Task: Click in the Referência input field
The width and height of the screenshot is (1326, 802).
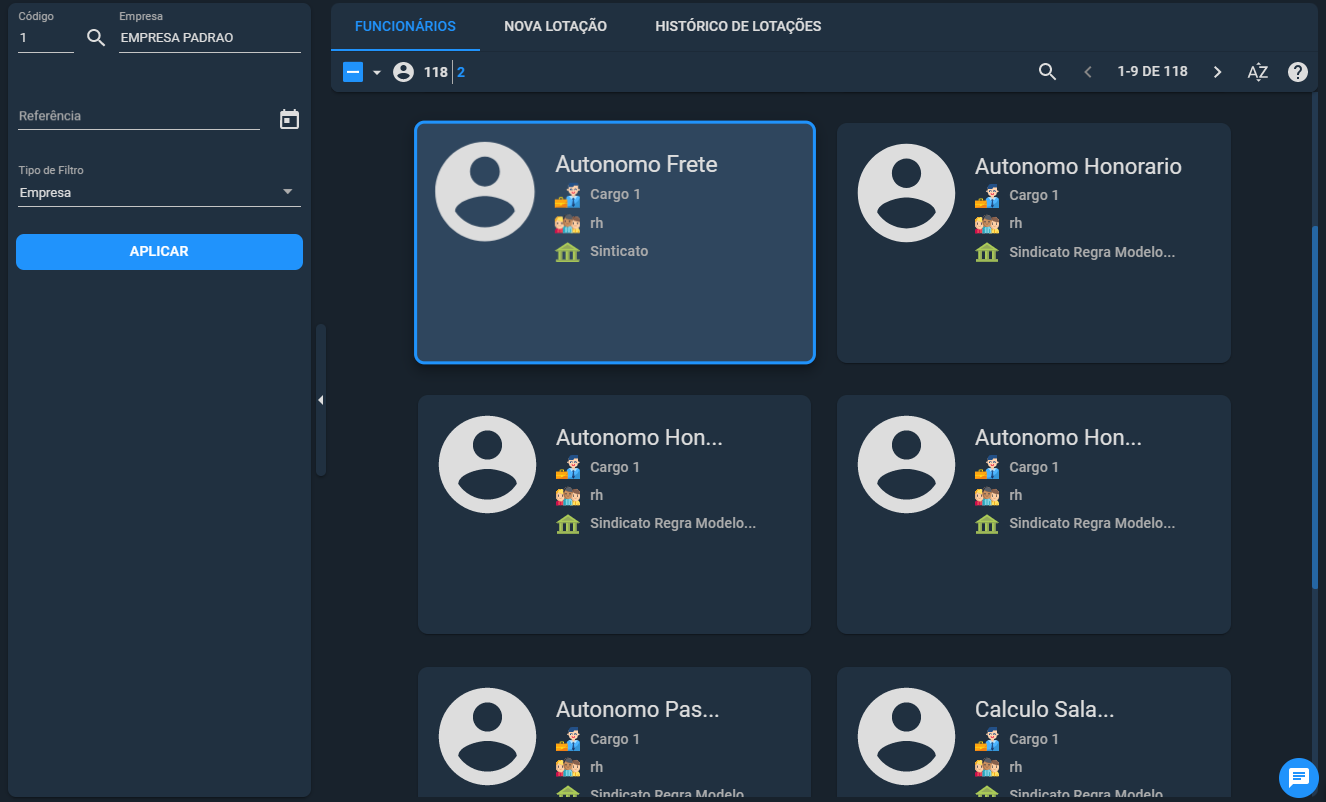Action: 139,117
